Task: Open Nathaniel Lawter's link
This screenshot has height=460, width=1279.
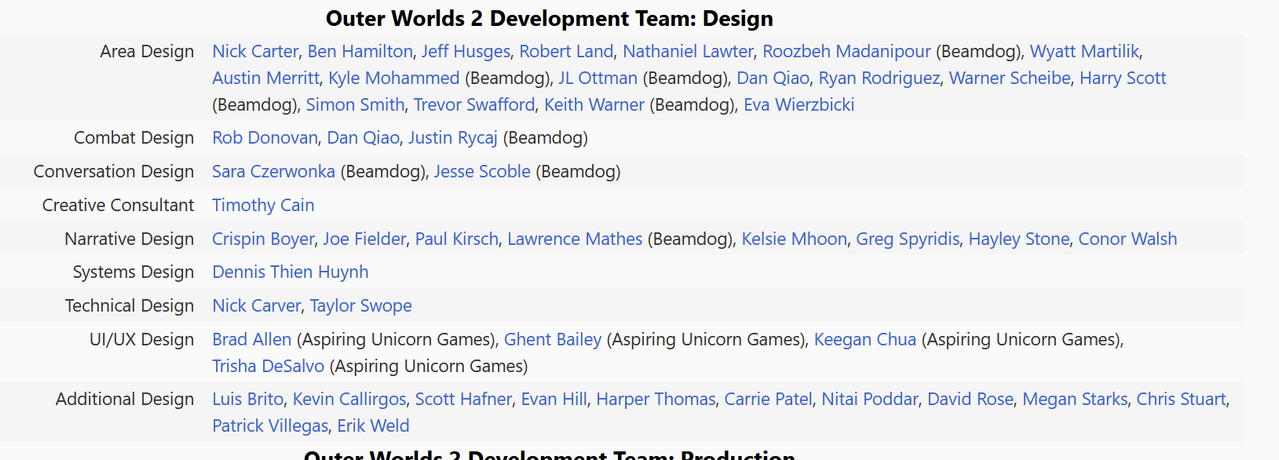Action: (688, 51)
